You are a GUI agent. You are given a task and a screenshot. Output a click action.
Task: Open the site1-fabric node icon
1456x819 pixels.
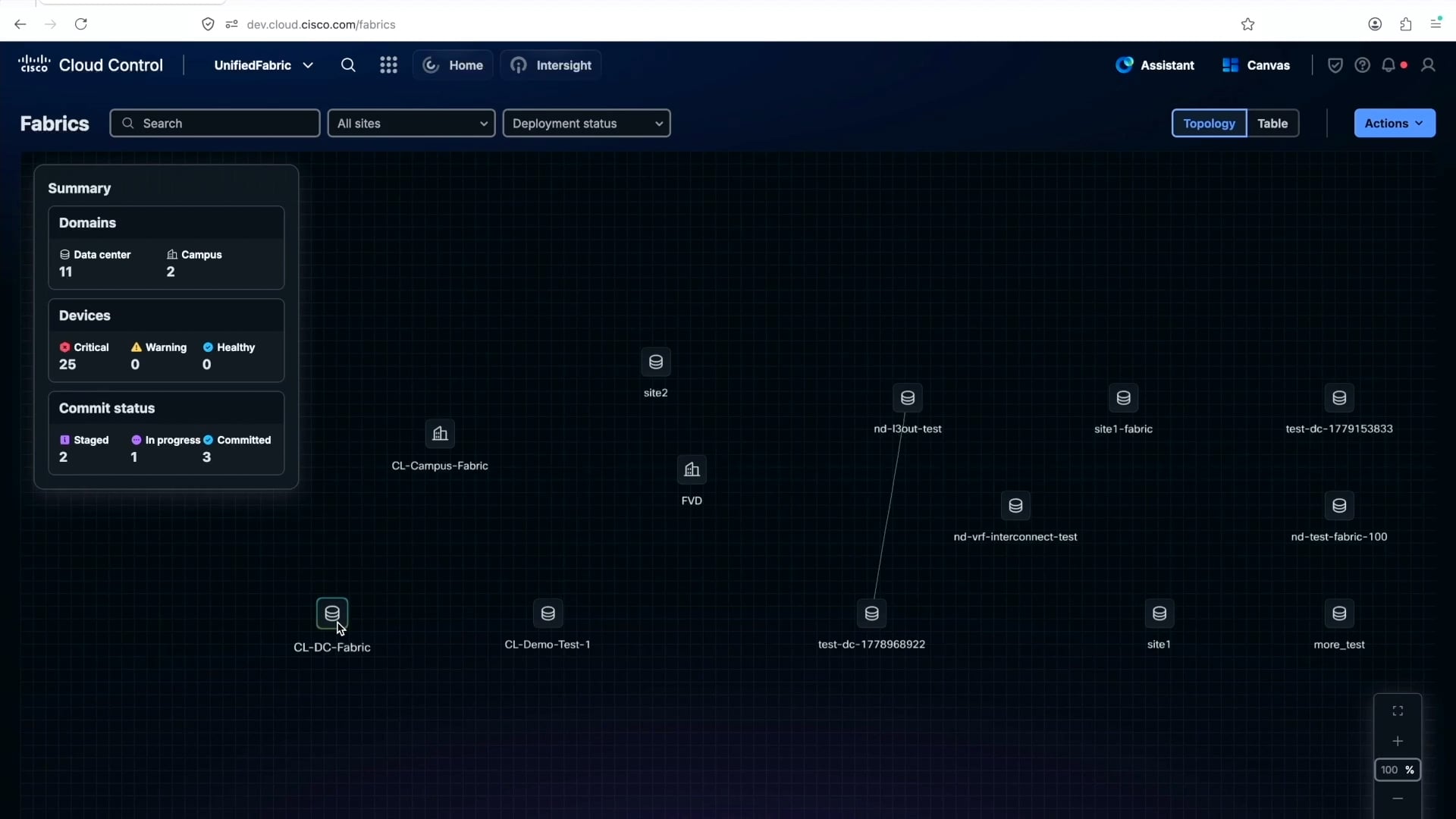1123,398
